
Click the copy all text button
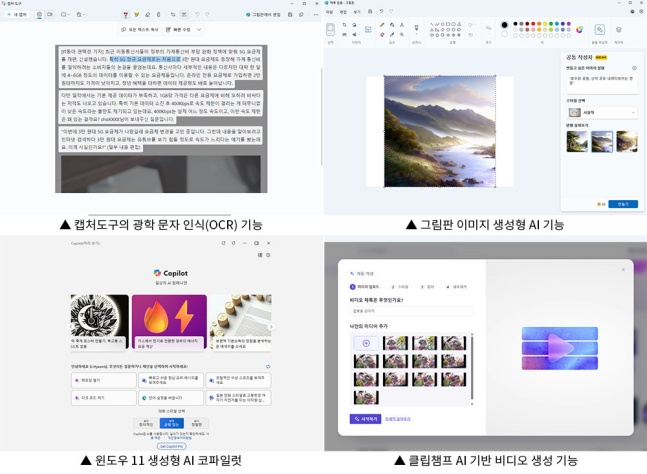tap(140, 30)
